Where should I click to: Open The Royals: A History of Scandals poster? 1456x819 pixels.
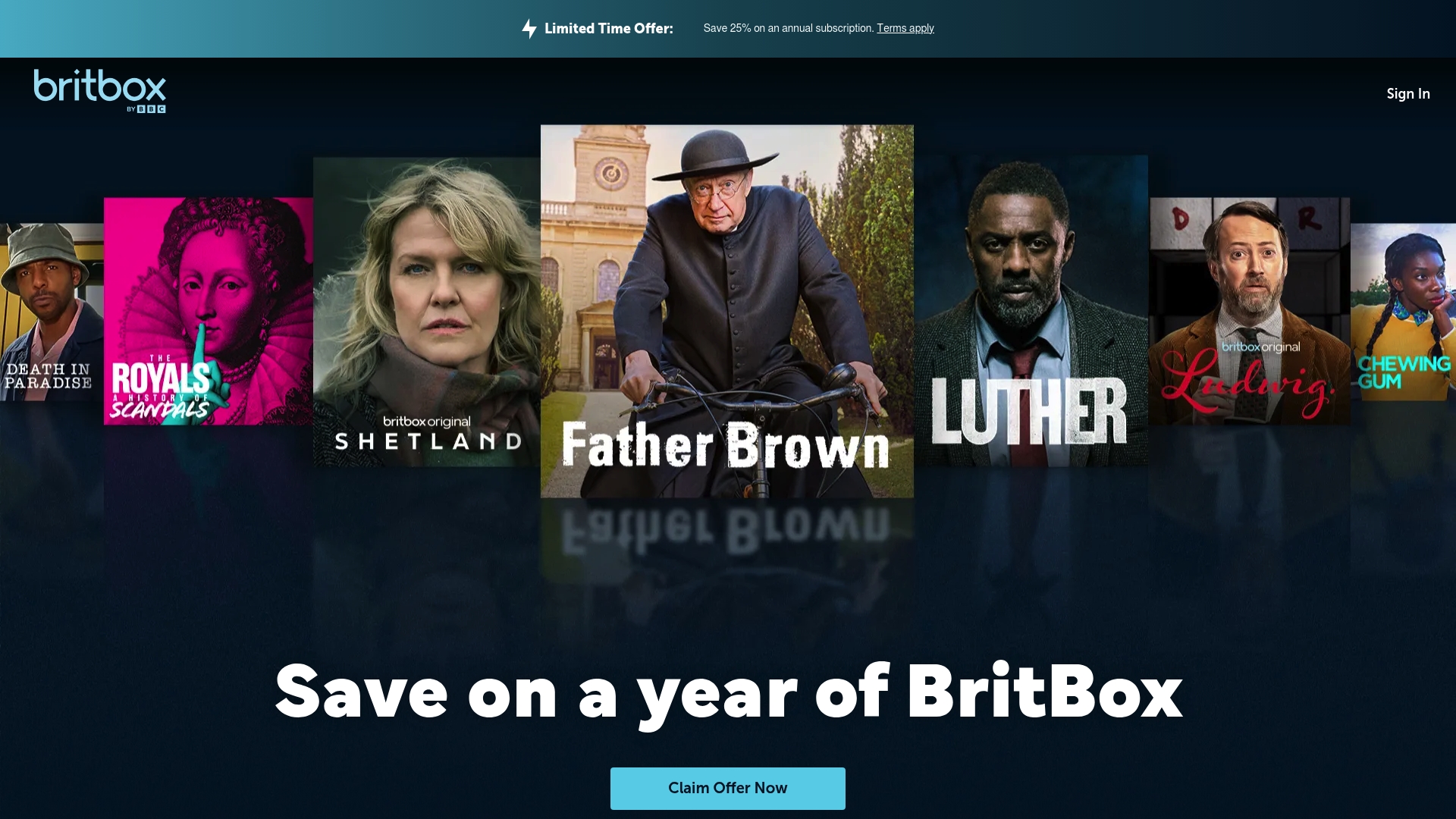click(x=209, y=311)
